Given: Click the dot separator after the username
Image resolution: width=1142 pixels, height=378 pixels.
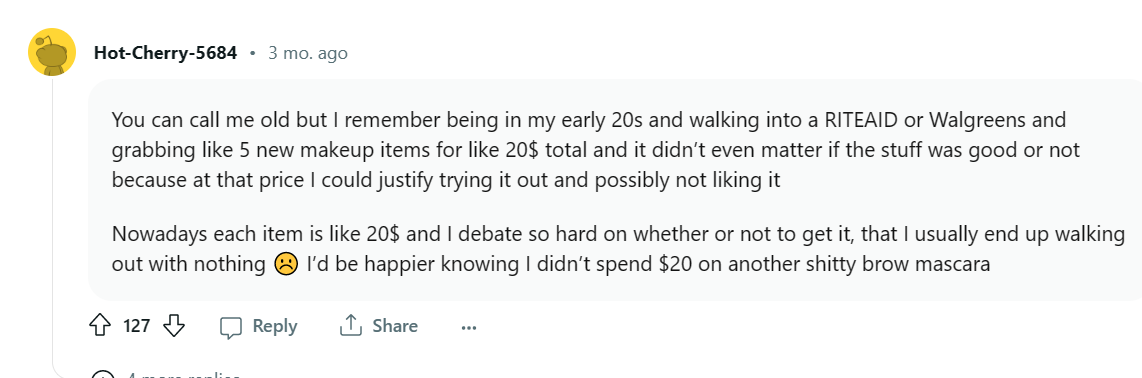Looking at the screenshot, I should point(253,54).
